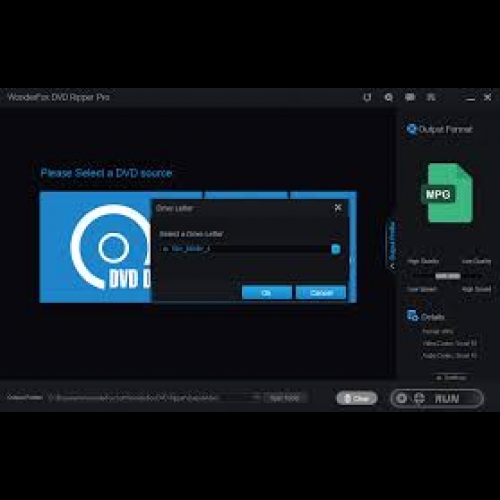Close the WonderFox DVD Ripper Pro window

point(487,97)
